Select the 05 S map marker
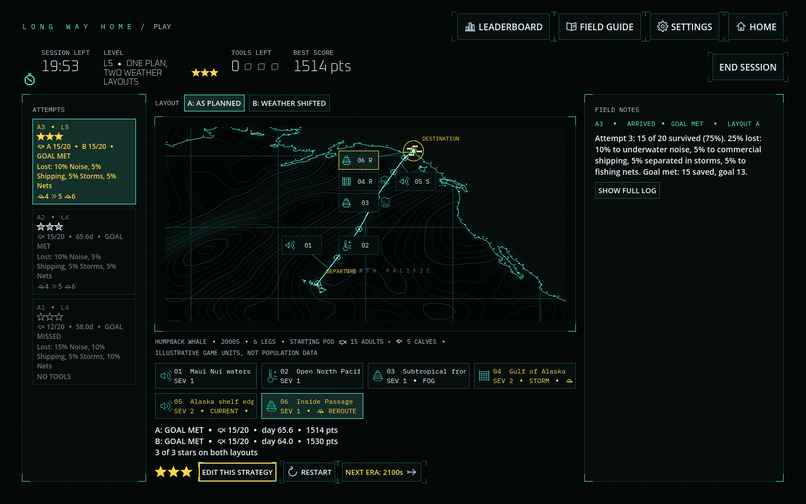Viewport: 806px width, 504px height. [415, 182]
